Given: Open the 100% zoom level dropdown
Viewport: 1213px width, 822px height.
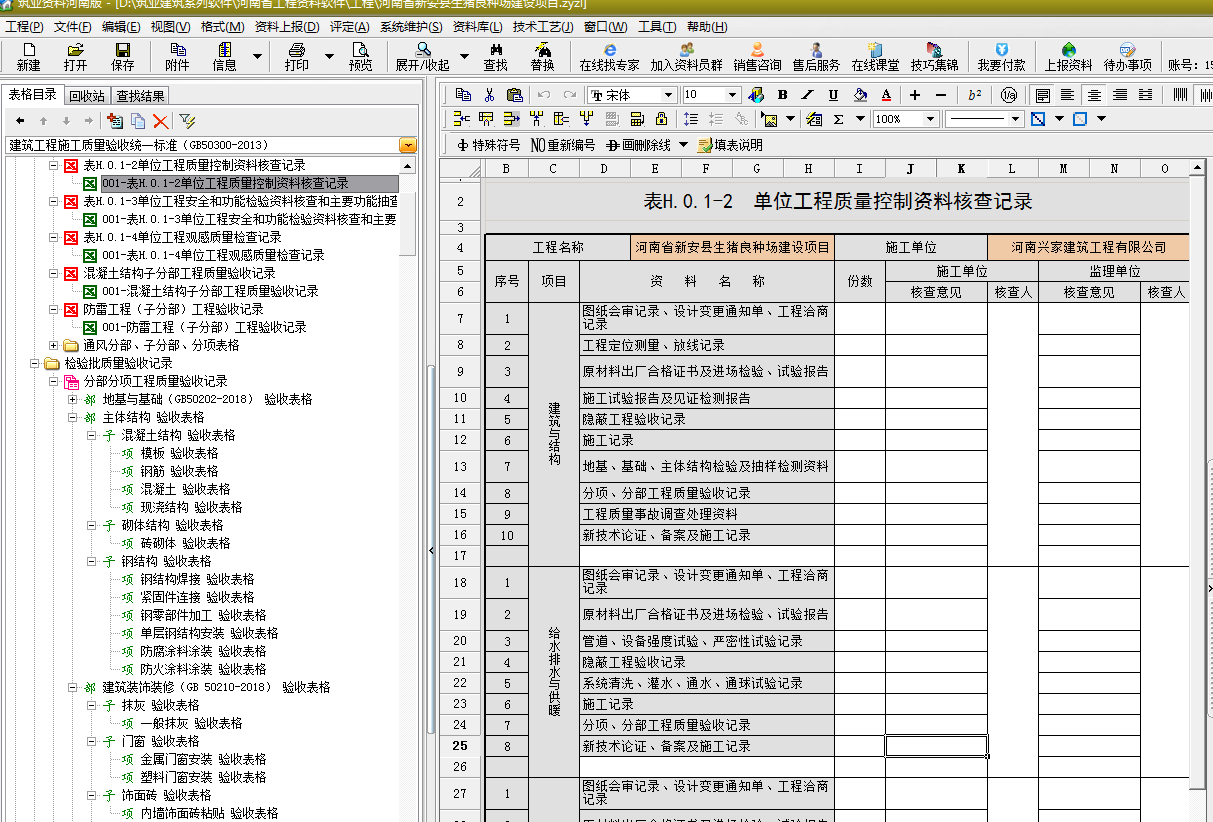Looking at the screenshot, I should tap(930, 119).
